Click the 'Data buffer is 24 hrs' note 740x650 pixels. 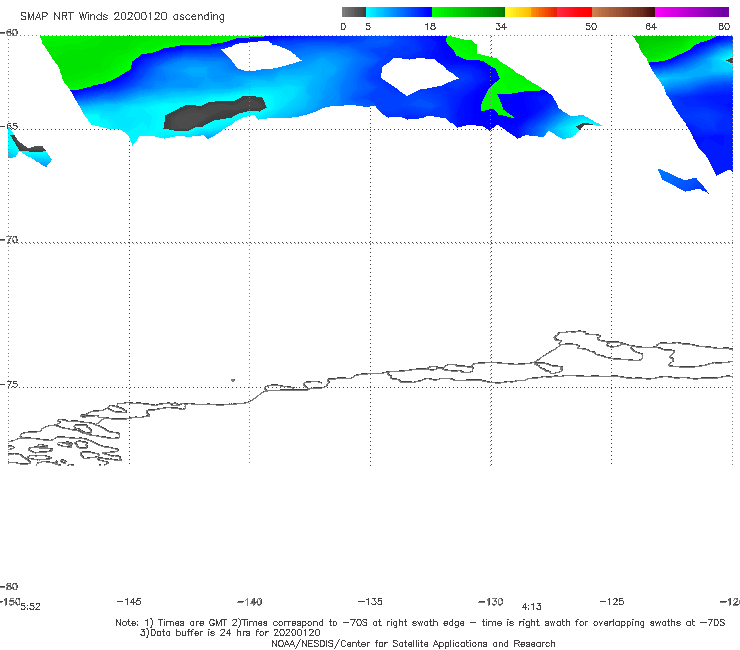[230, 633]
